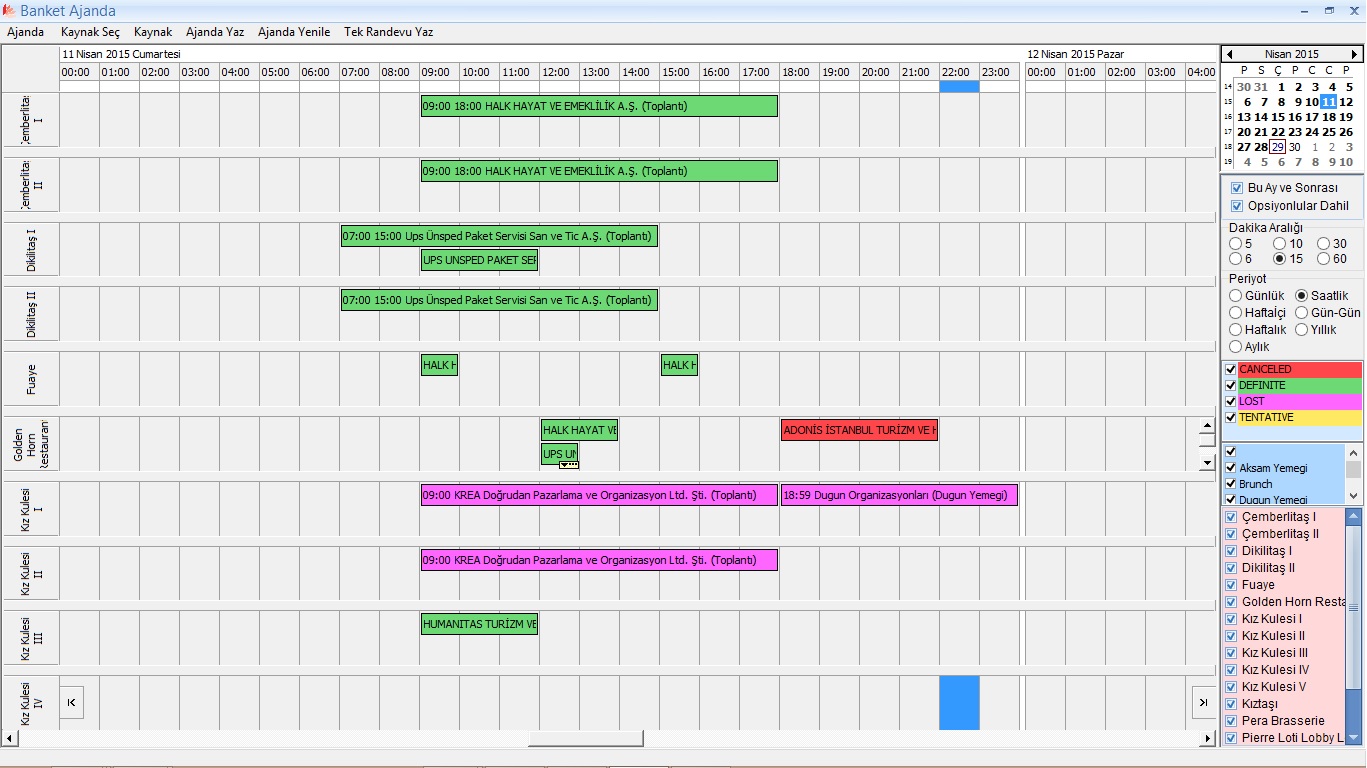The width and height of the screenshot is (1367, 768).
Task: Click down arrow of event type list
Action: coord(1353,496)
